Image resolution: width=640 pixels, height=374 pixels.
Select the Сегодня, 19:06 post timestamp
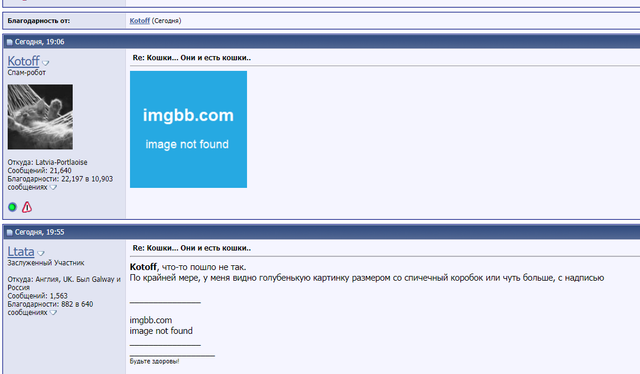pos(39,42)
